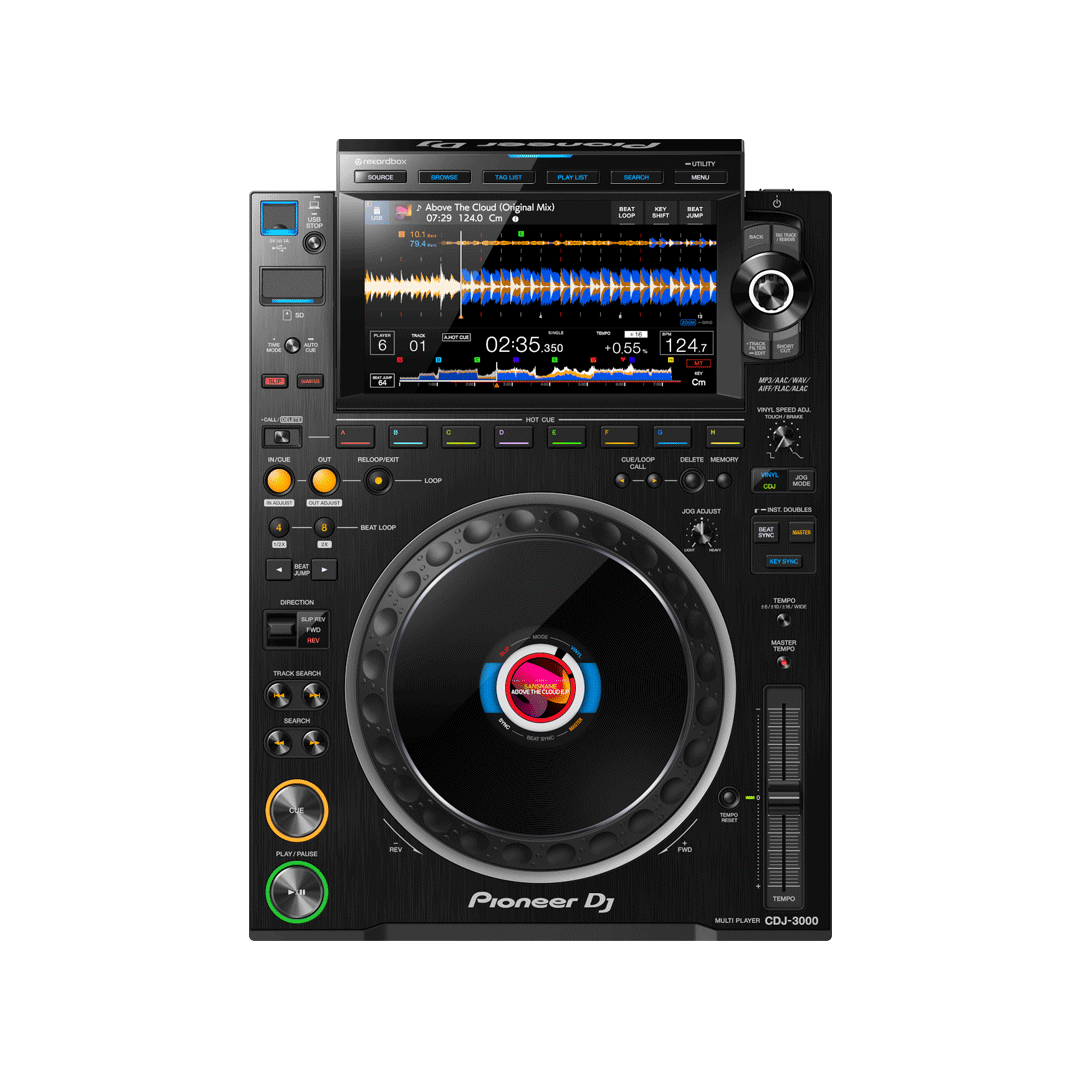The height and width of the screenshot is (1080, 1080).
Task: Push the DELETE button beside MEMORY
Action: pyautogui.click(x=692, y=481)
